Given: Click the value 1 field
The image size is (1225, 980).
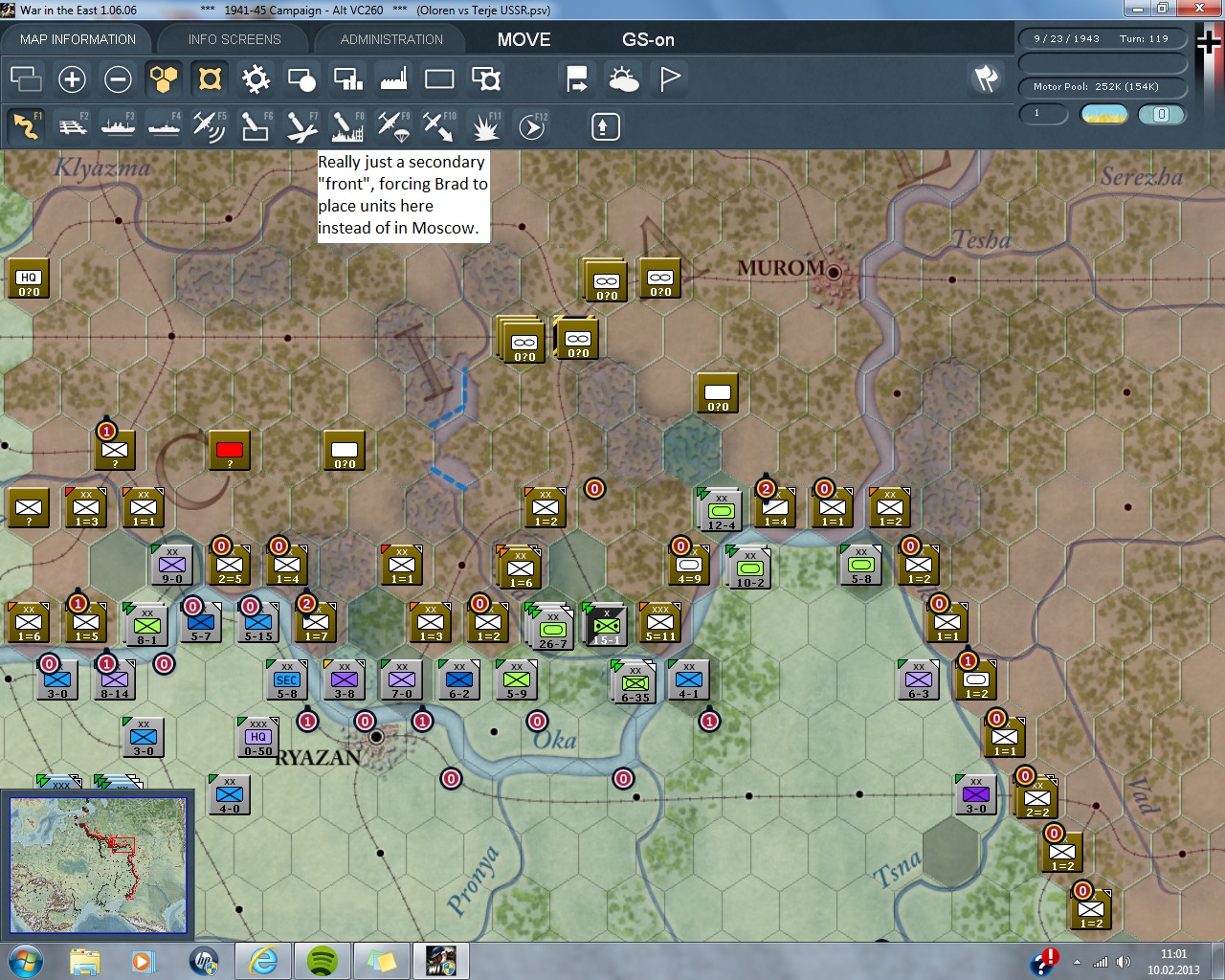Looking at the screenshot, I should [1043, 114].
